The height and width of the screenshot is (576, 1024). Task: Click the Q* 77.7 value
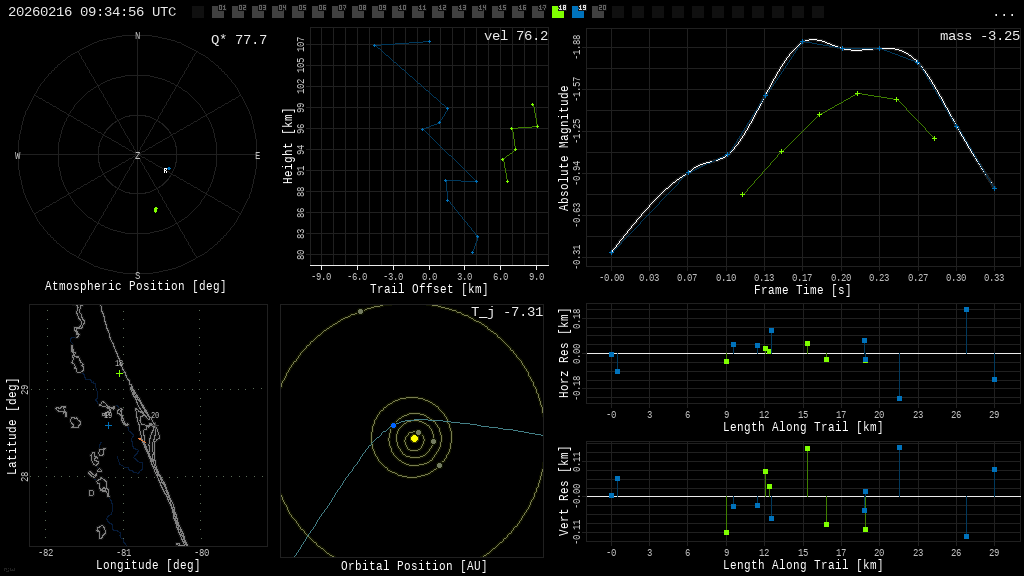(239, 40)
